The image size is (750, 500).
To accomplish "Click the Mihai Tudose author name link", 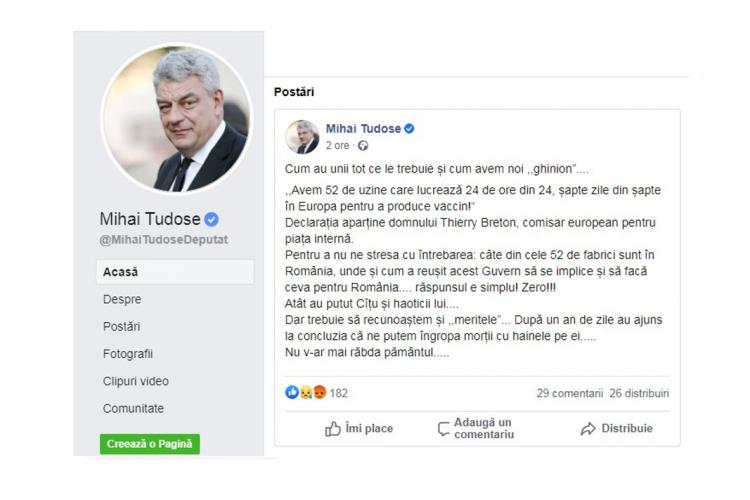I will pyautogui.click(x=363, y=129).
